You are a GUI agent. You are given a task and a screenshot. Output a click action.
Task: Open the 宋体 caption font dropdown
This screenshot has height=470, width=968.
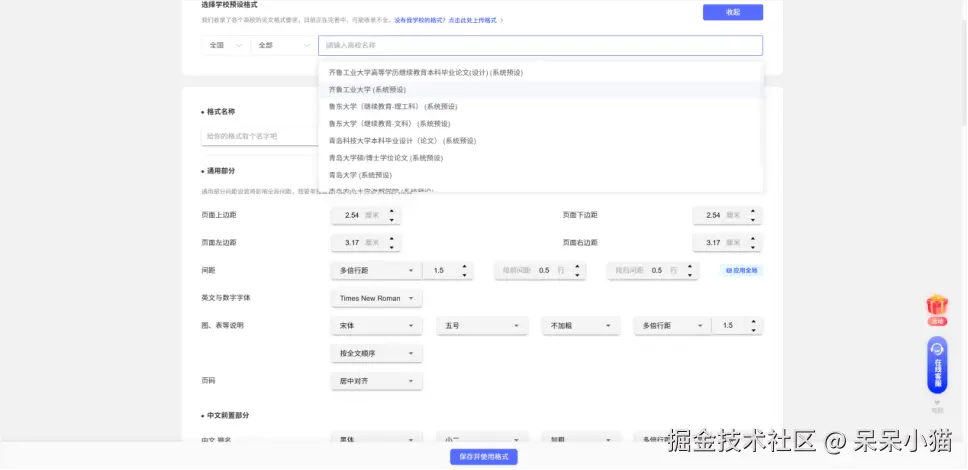tap(377, 325)
